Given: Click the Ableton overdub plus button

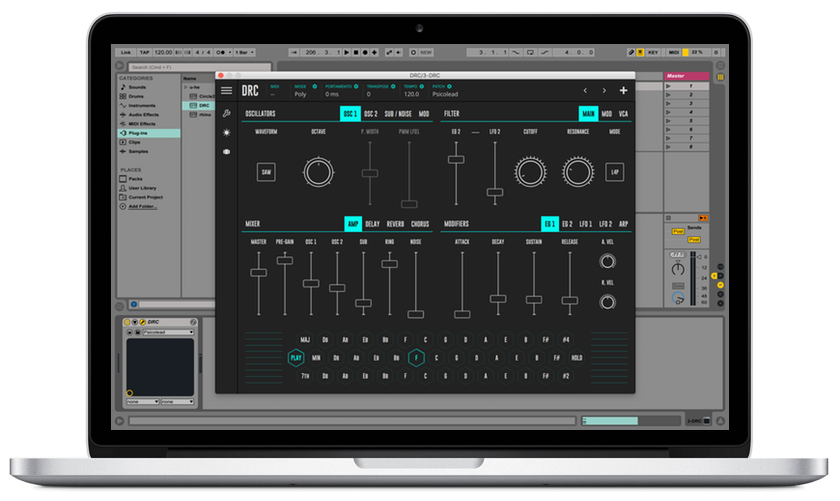Looking at the screenshot, I should tap(374, 53).
